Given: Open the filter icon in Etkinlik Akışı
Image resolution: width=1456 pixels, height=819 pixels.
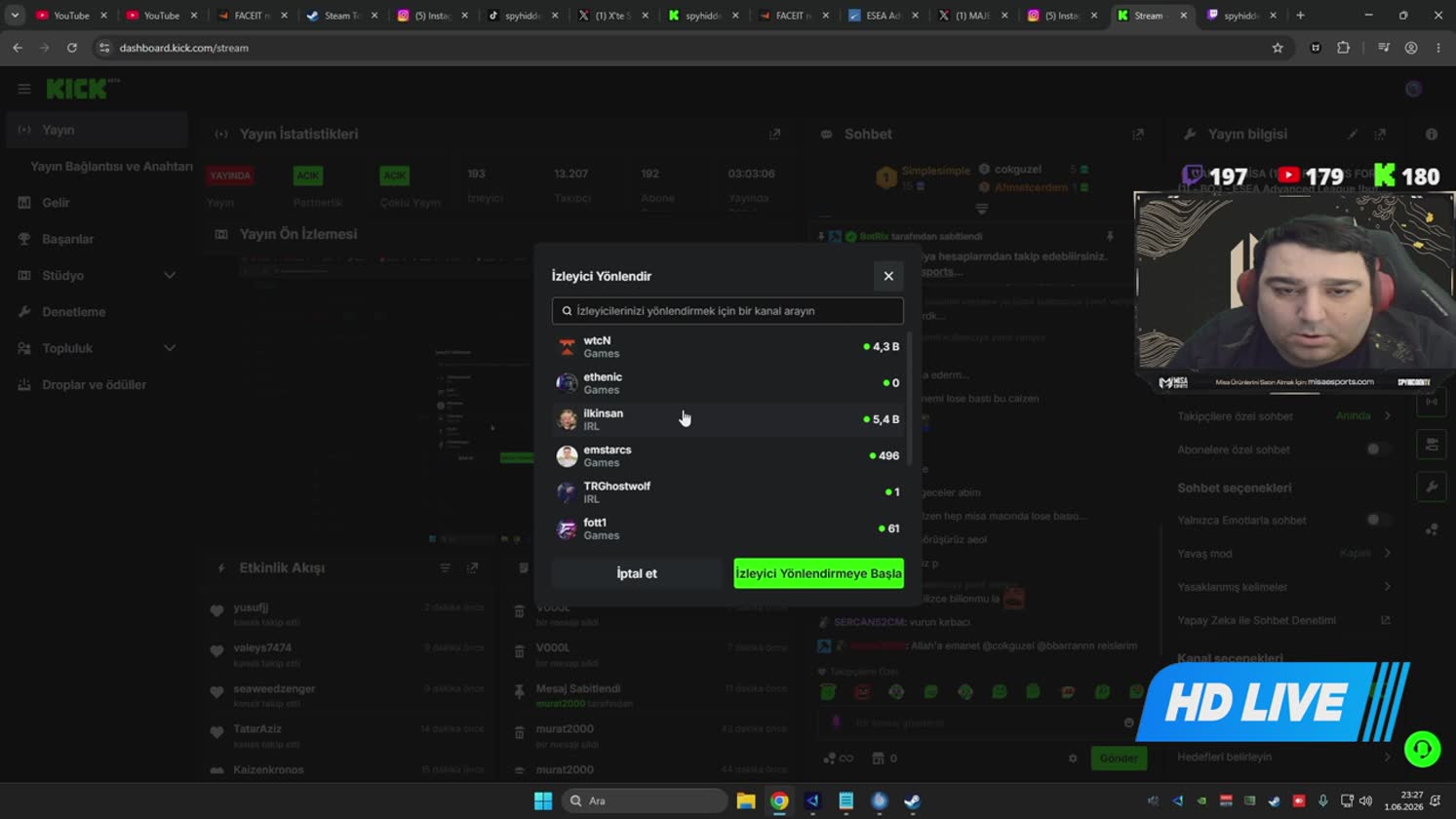Looking at the screenshot, I should point(445,568).
